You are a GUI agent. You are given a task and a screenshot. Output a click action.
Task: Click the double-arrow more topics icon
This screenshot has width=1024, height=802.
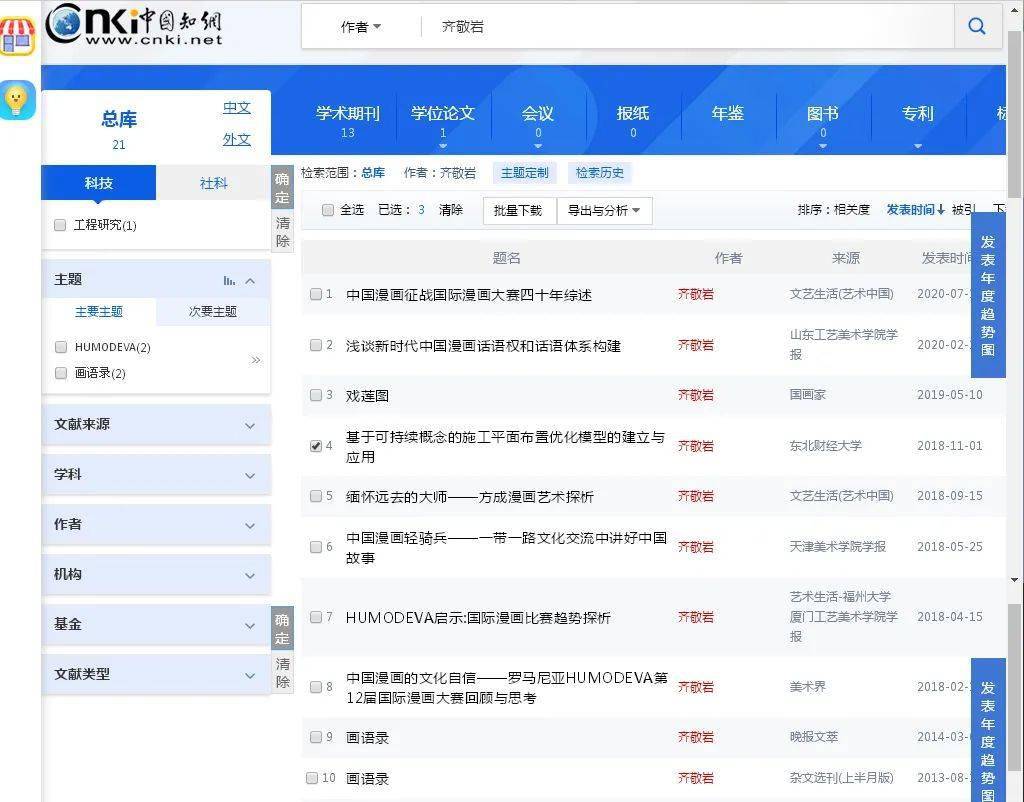255,360
